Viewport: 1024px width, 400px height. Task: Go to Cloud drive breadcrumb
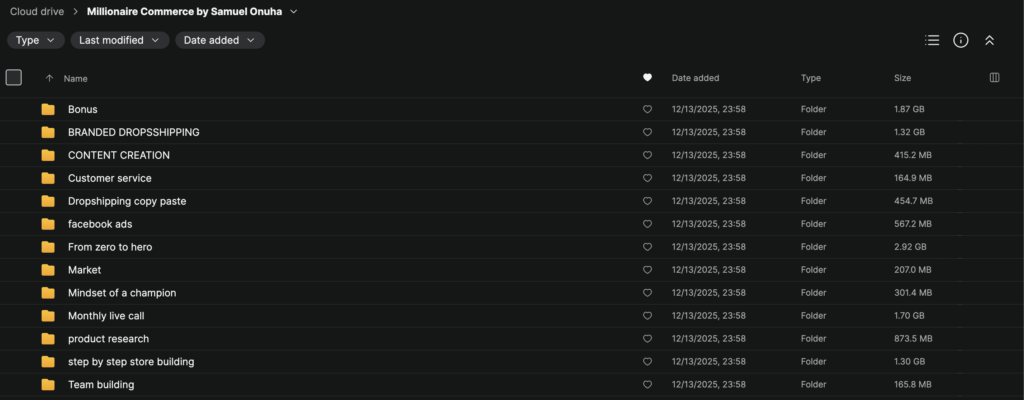(37, 12)
